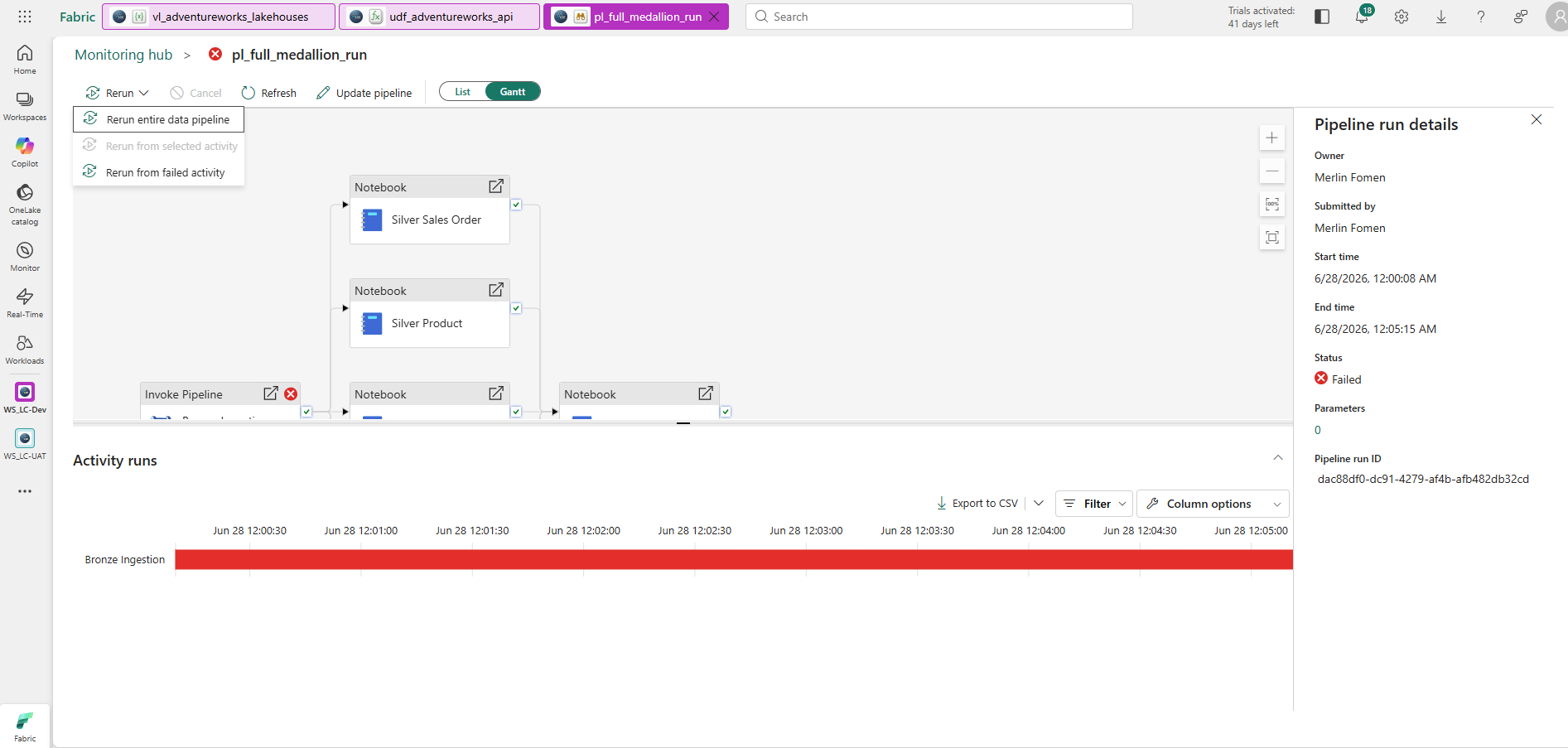Open the user account avatar
Viewport: 1568px width, 748px height.
point(1557,17)
